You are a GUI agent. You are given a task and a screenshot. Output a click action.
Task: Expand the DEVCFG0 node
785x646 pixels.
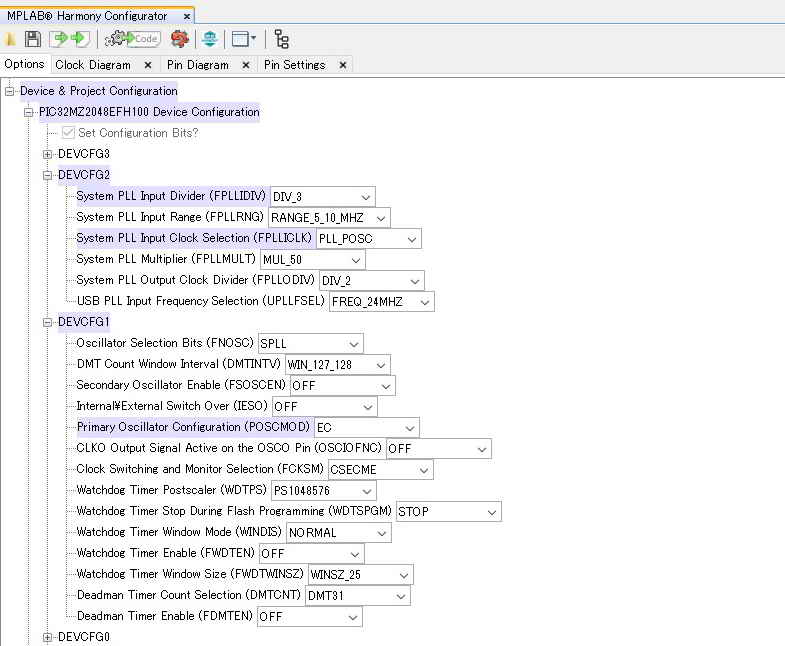48,637
